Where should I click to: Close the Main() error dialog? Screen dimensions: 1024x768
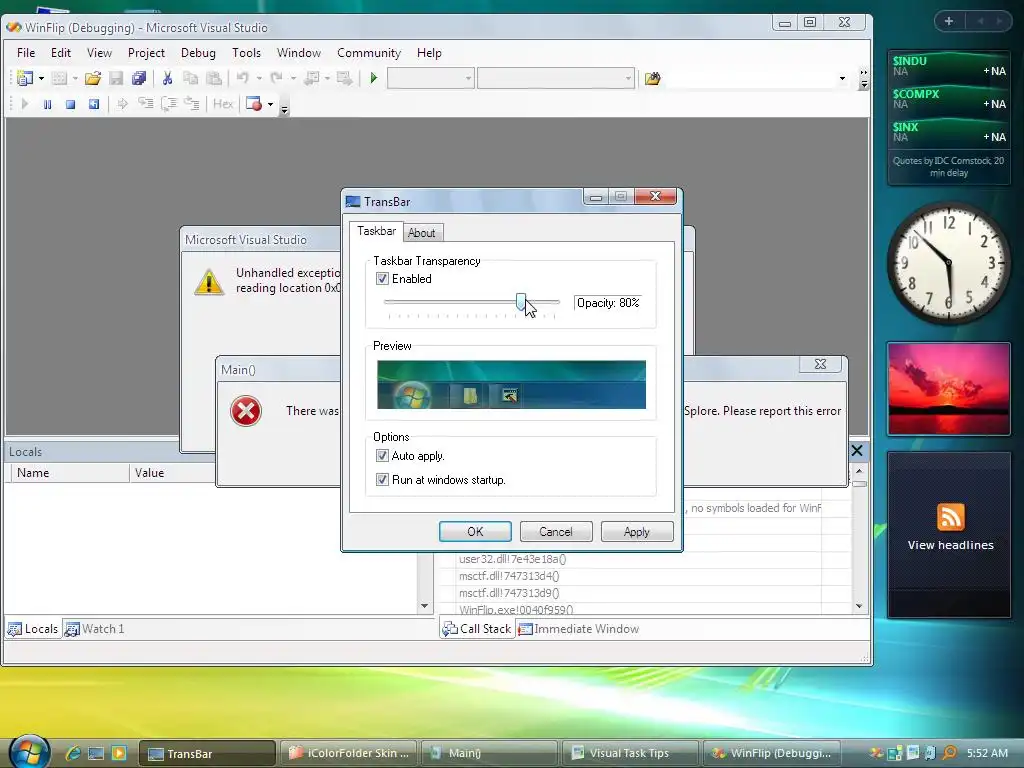point(820,364)
